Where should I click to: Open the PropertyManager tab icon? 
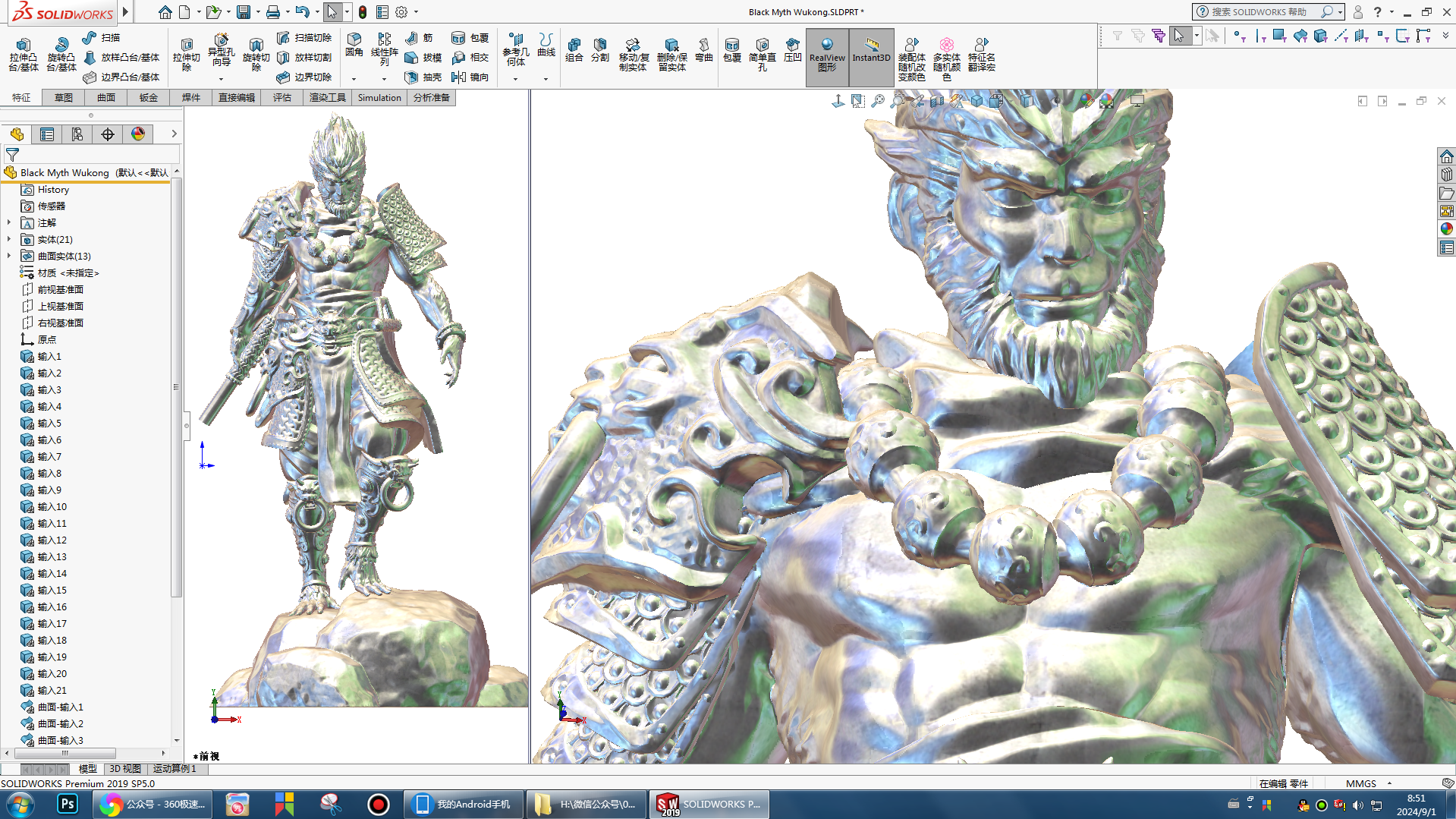(47, 134)
